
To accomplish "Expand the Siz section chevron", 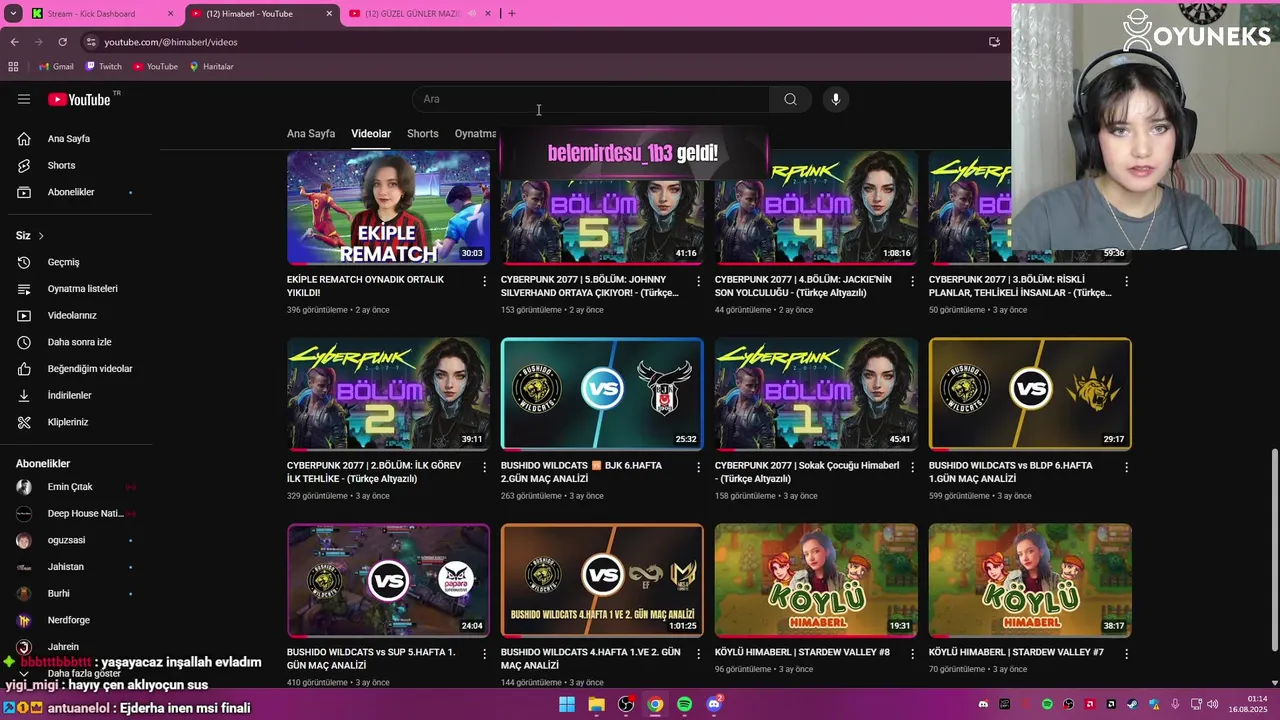I will click(41, 236).
